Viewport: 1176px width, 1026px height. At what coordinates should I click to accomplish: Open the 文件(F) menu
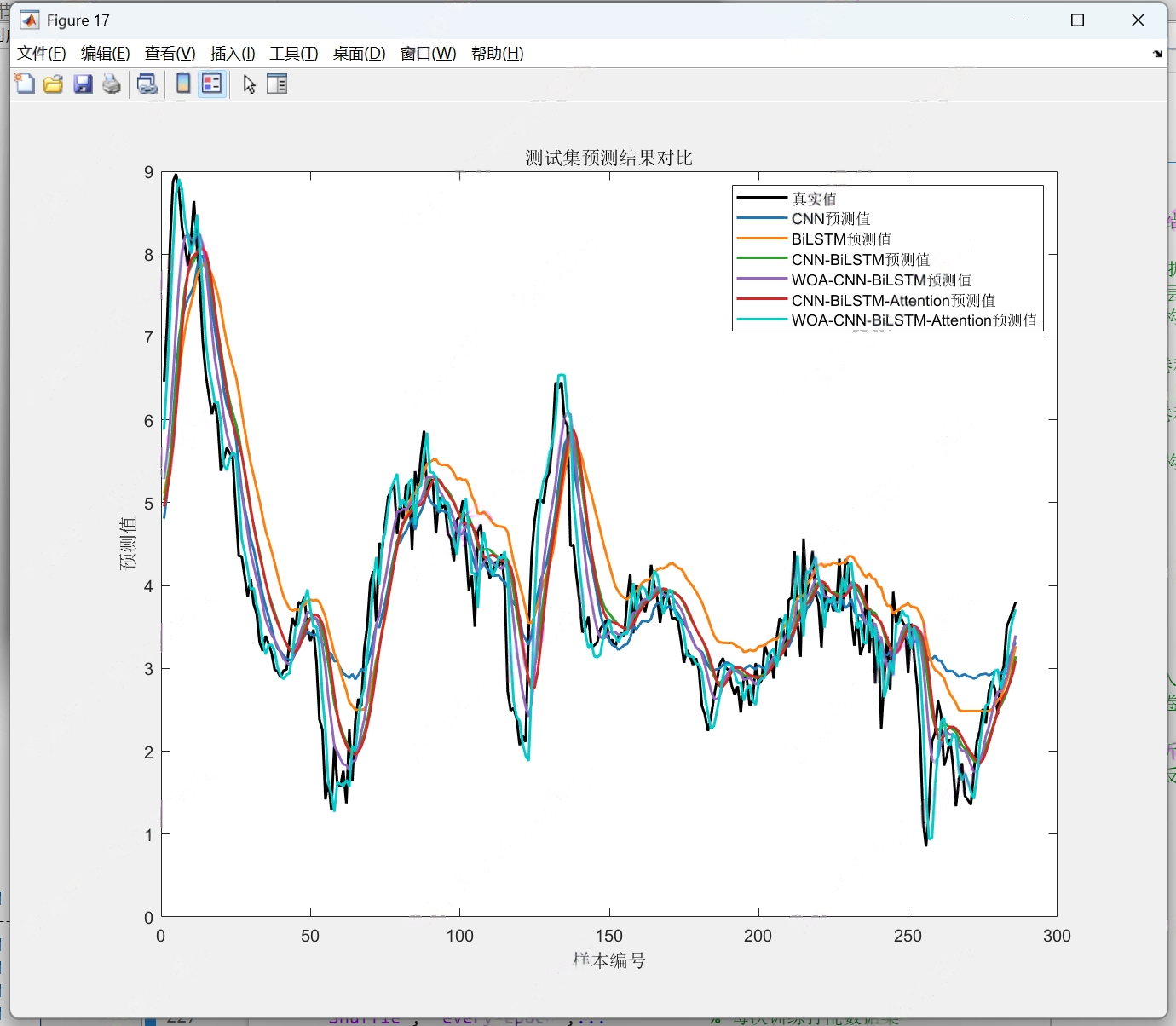[42, 54]
